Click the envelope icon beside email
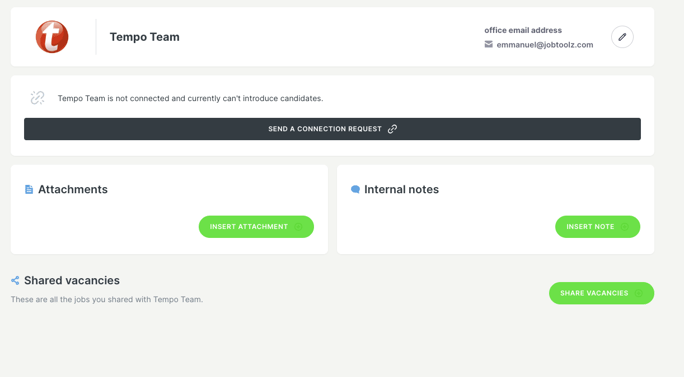 tap(489, 44)
